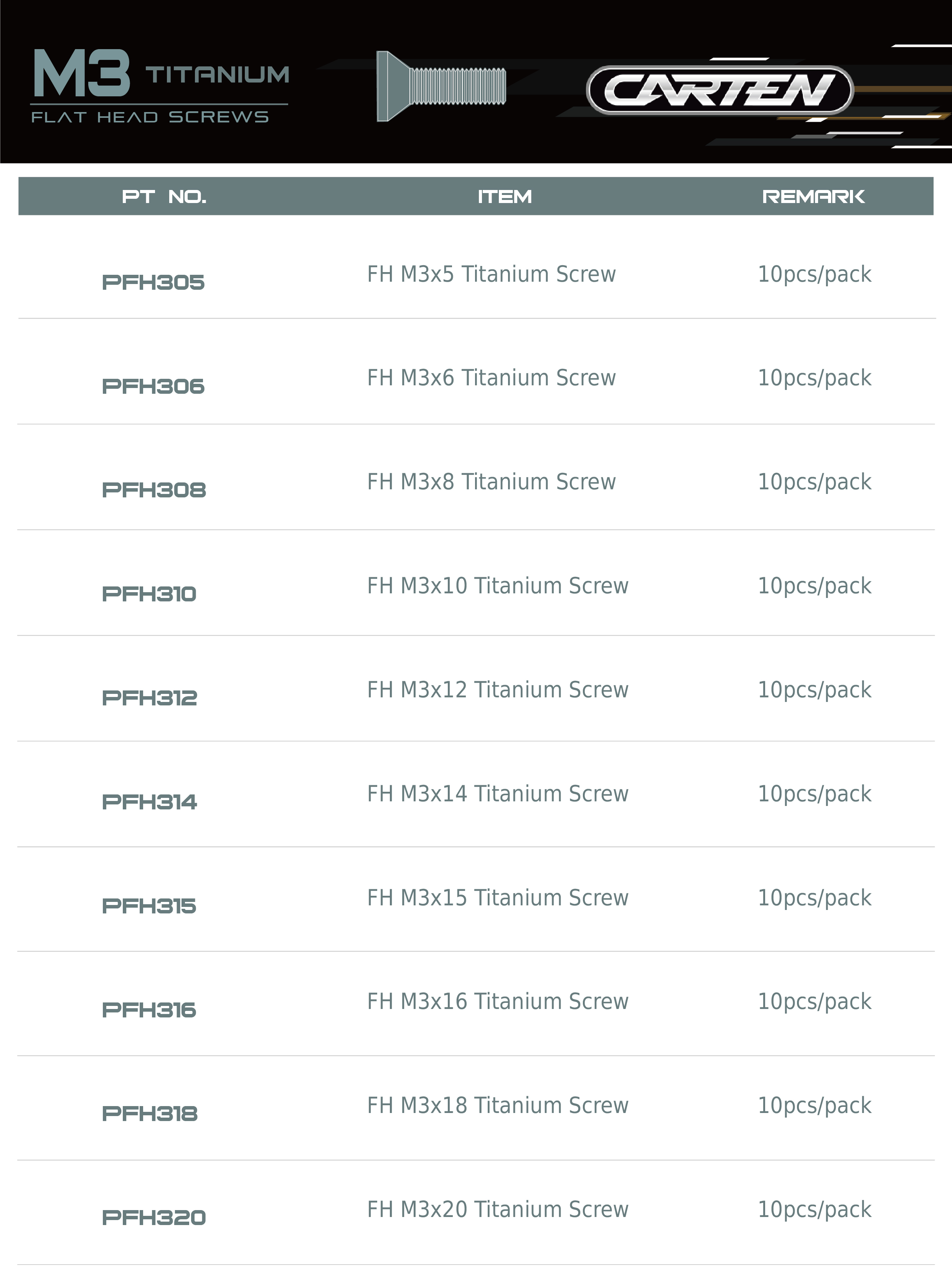Click the 10pcs/pack remark for PFH320

coord(814,1209)
